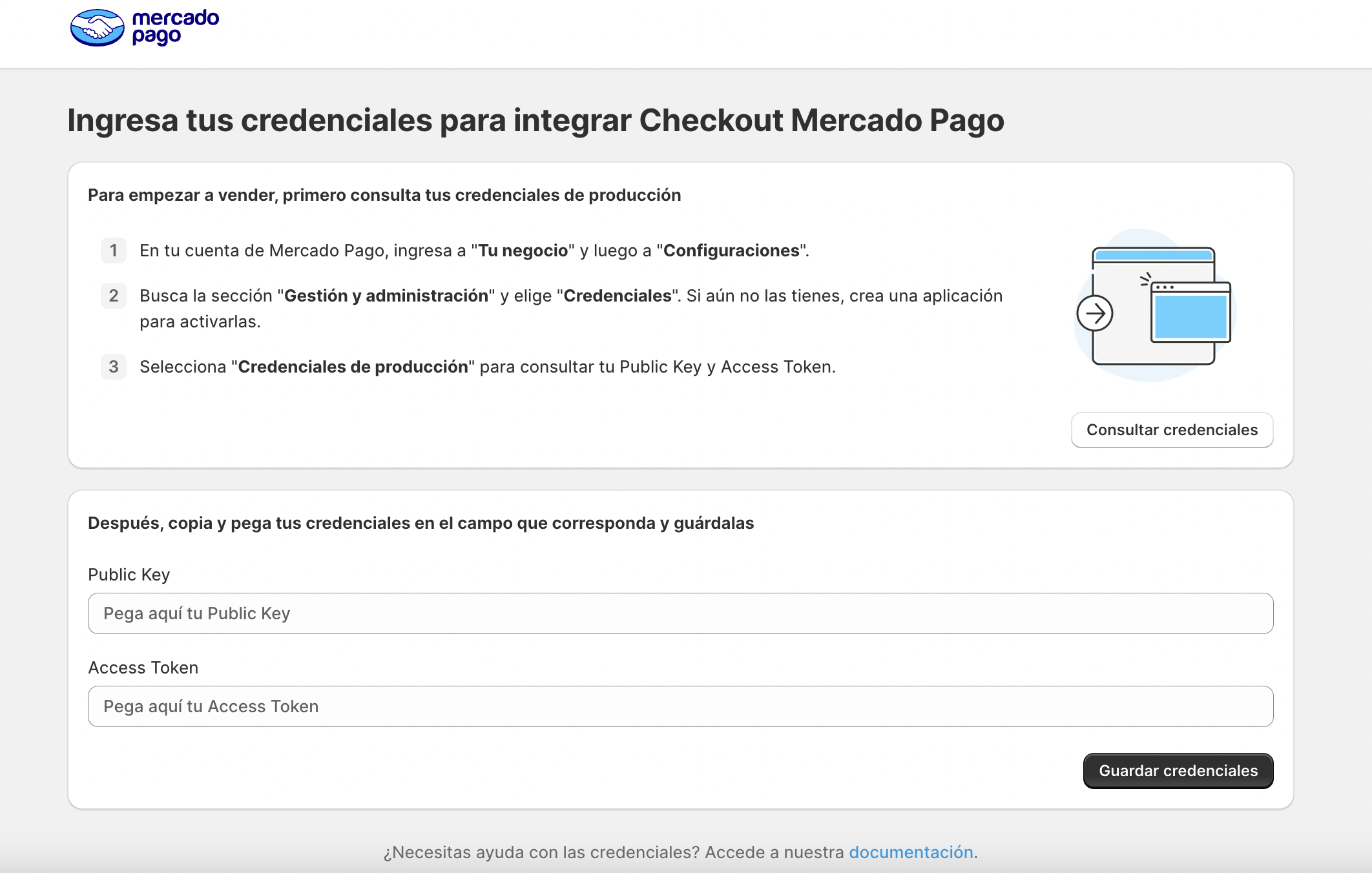
Task: Focus the Access Token input field
Action: tap(680, 706)
